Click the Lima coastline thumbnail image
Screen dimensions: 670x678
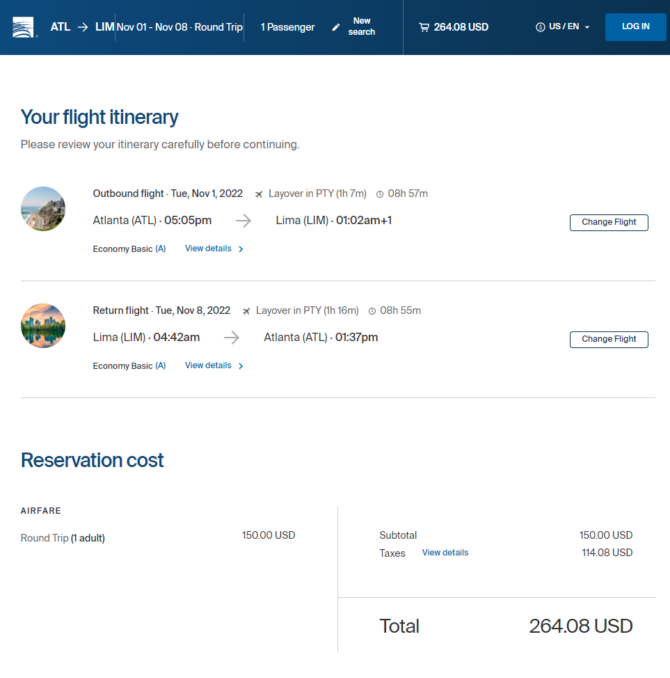pyautogui.click(x=43, y=209)
